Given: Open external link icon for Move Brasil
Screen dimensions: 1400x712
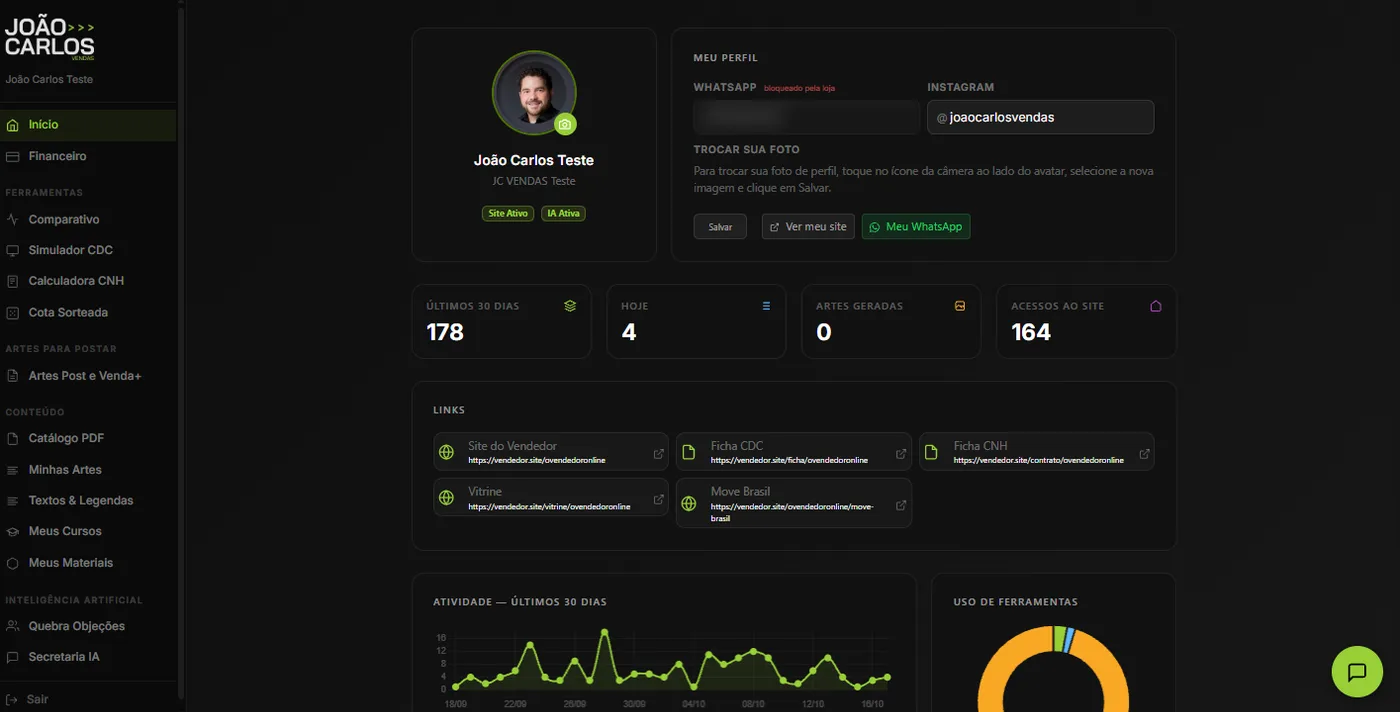Looking at the screenshot, I should [901, 505].
